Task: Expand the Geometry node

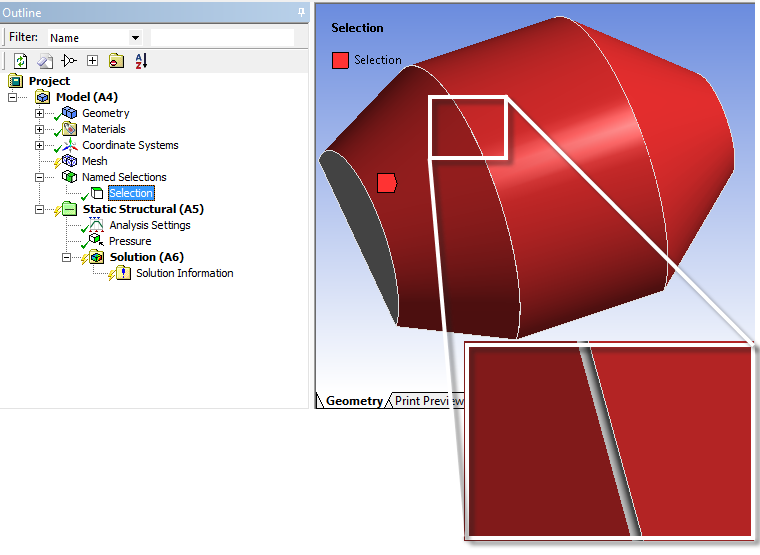Action: click(x=39, y=113)
